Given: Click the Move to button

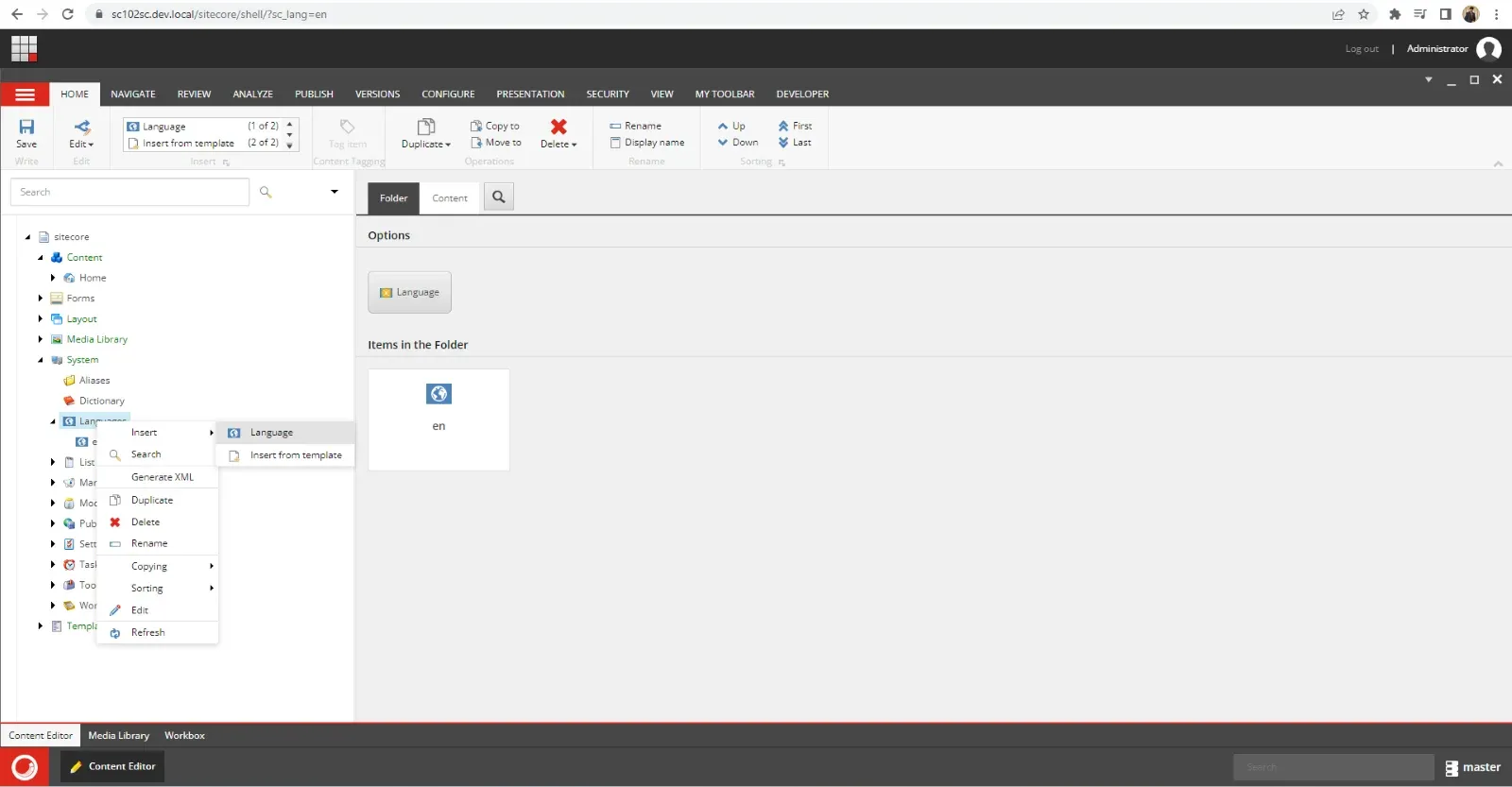Looking at the screenshot, I should (496, 143).
